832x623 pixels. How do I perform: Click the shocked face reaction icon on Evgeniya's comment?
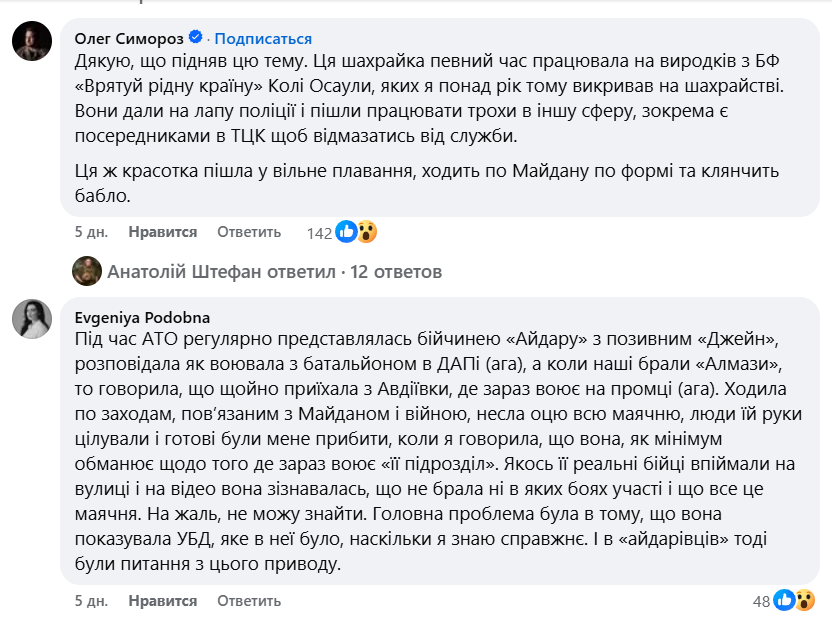[805, 600]
